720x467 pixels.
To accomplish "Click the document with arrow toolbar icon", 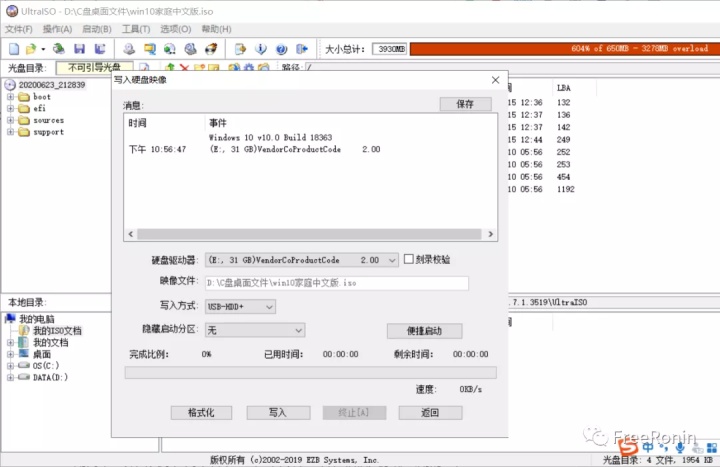I will click(240, 49).
